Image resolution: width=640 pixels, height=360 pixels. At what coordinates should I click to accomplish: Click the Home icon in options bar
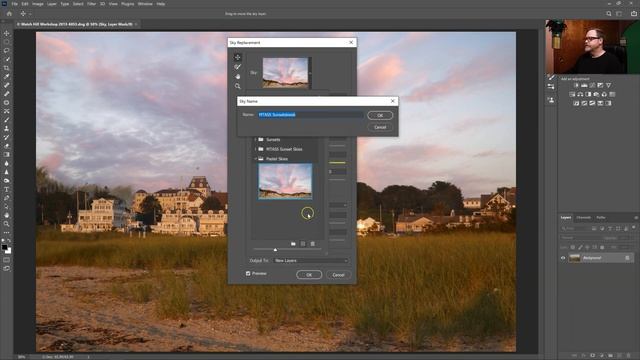pyautogui.click(x=9, y=13)
